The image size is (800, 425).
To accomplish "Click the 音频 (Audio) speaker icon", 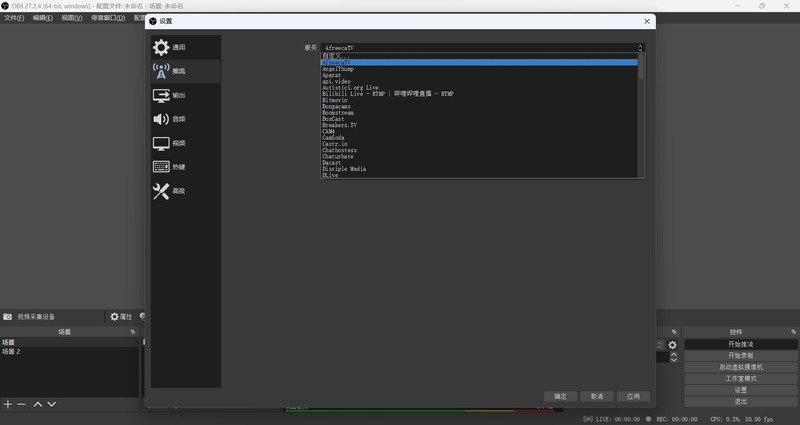I will click(x=161, y=119).
